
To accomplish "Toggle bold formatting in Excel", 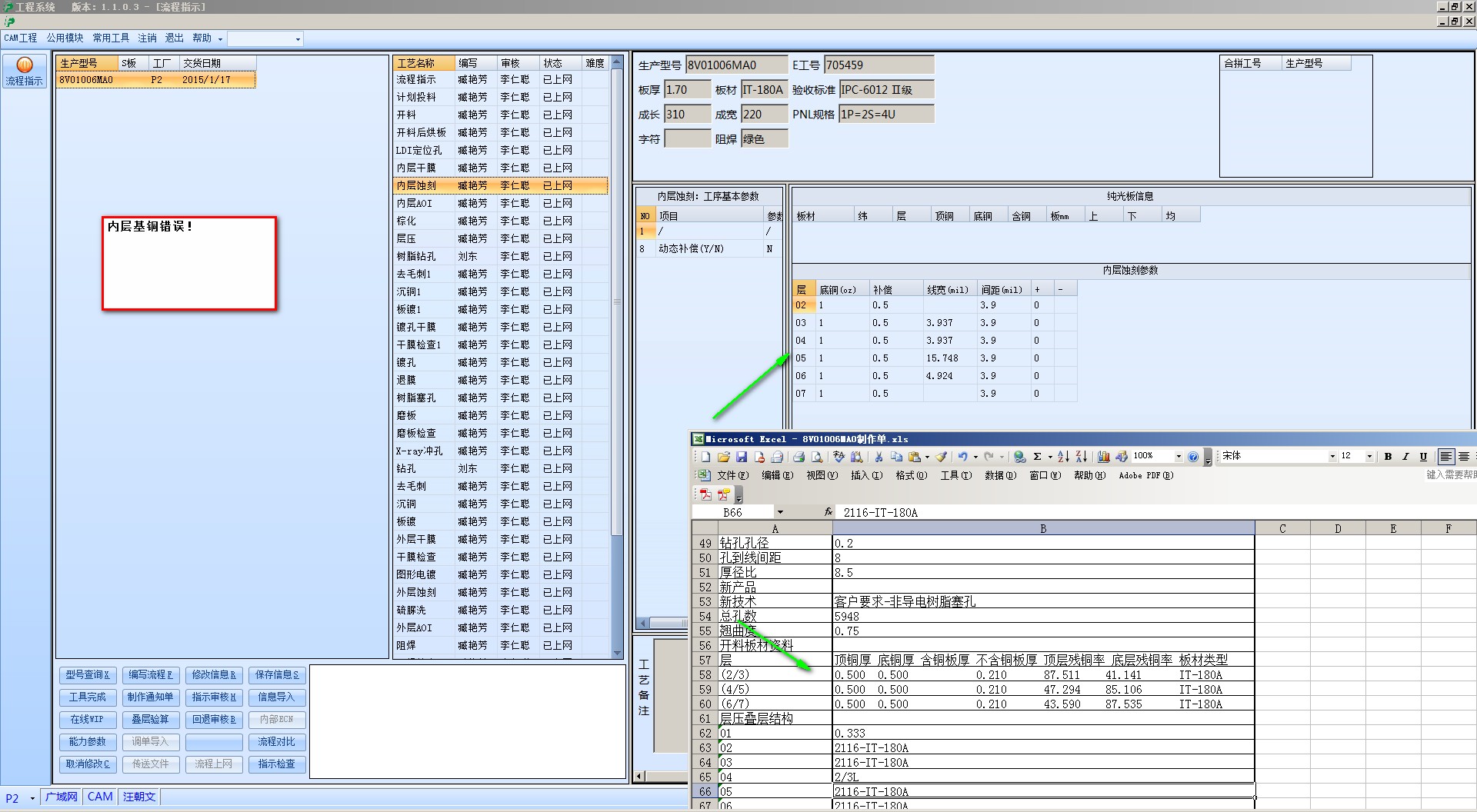I will [x=1388, y=457].
